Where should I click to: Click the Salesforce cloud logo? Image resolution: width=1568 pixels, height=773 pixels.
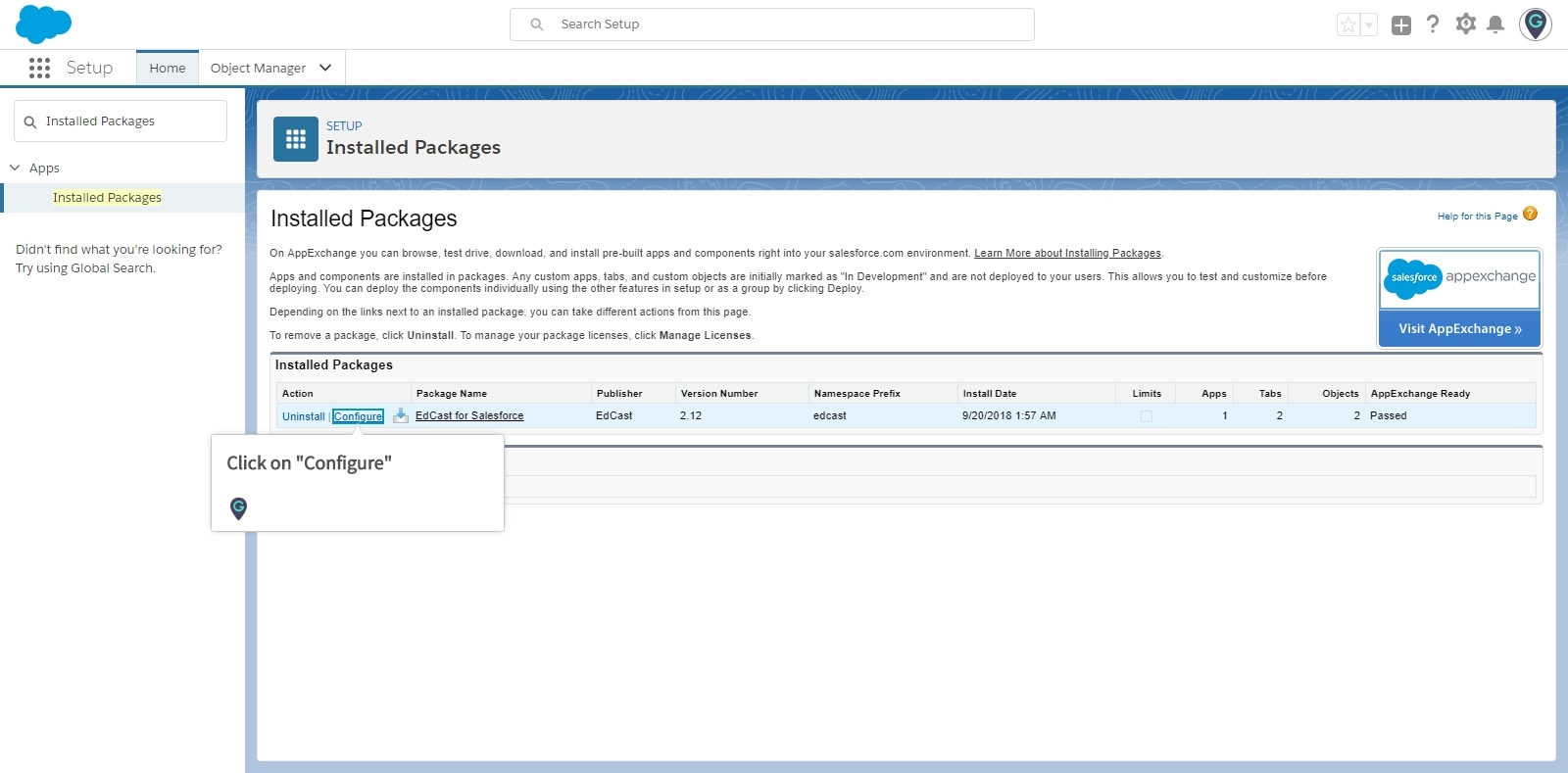(43, 24)
